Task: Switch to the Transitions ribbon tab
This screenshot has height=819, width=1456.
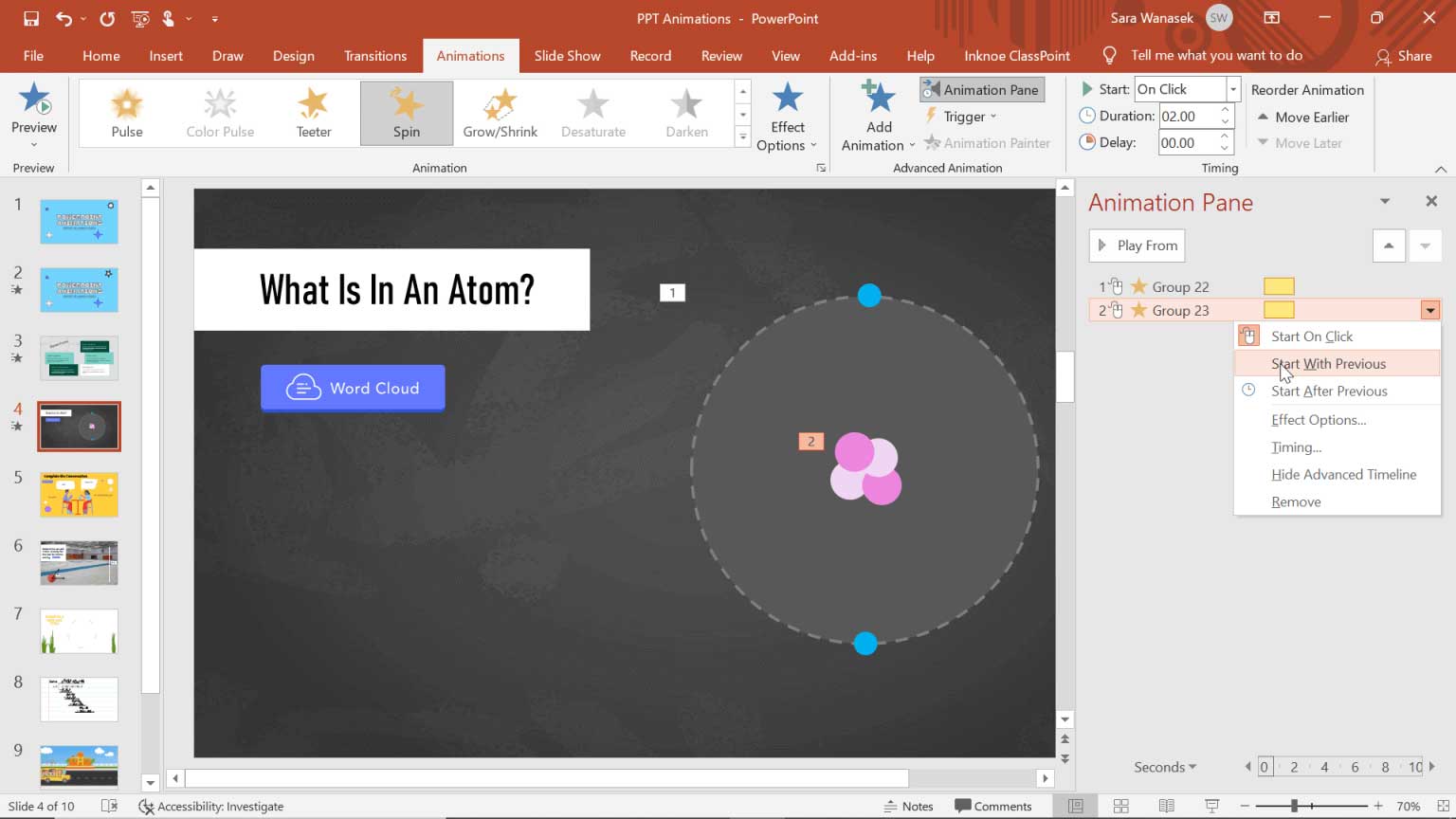Action: 375,55
